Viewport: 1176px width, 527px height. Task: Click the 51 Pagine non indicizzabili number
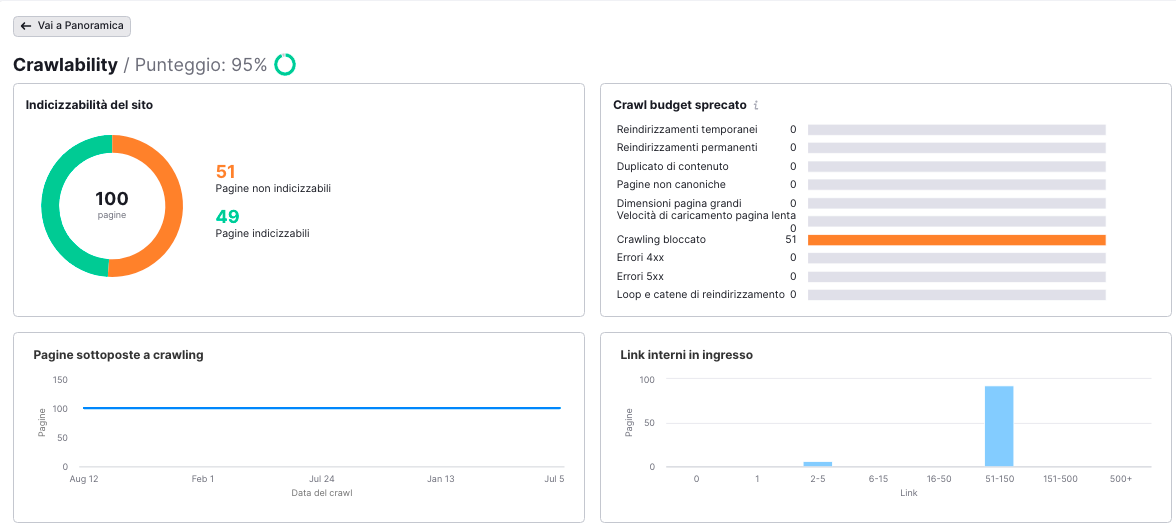click(225, 172)
